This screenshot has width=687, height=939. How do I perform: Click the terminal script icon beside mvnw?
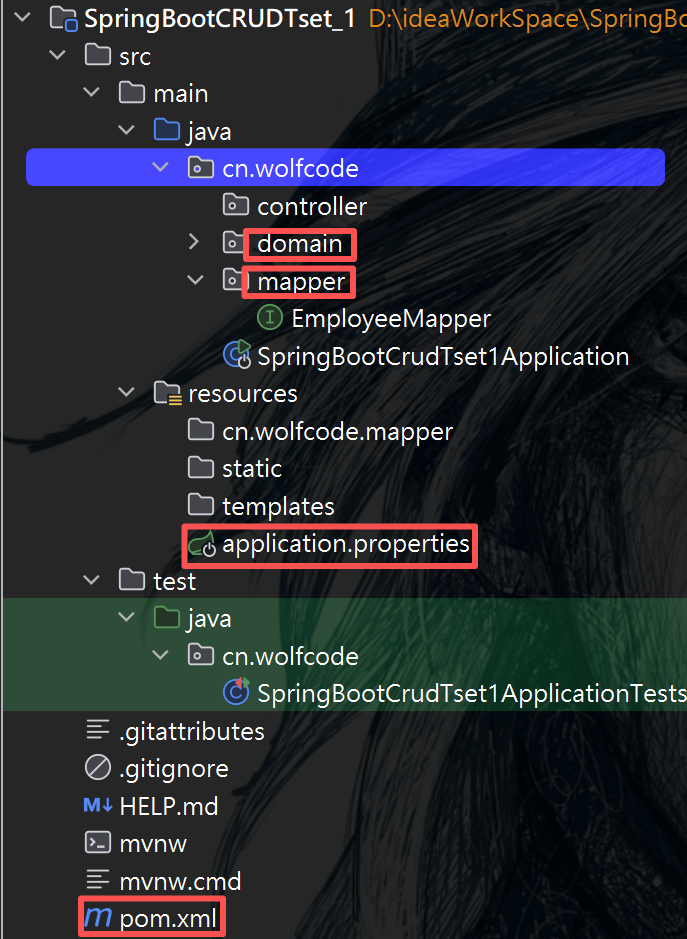coord(97,843)
